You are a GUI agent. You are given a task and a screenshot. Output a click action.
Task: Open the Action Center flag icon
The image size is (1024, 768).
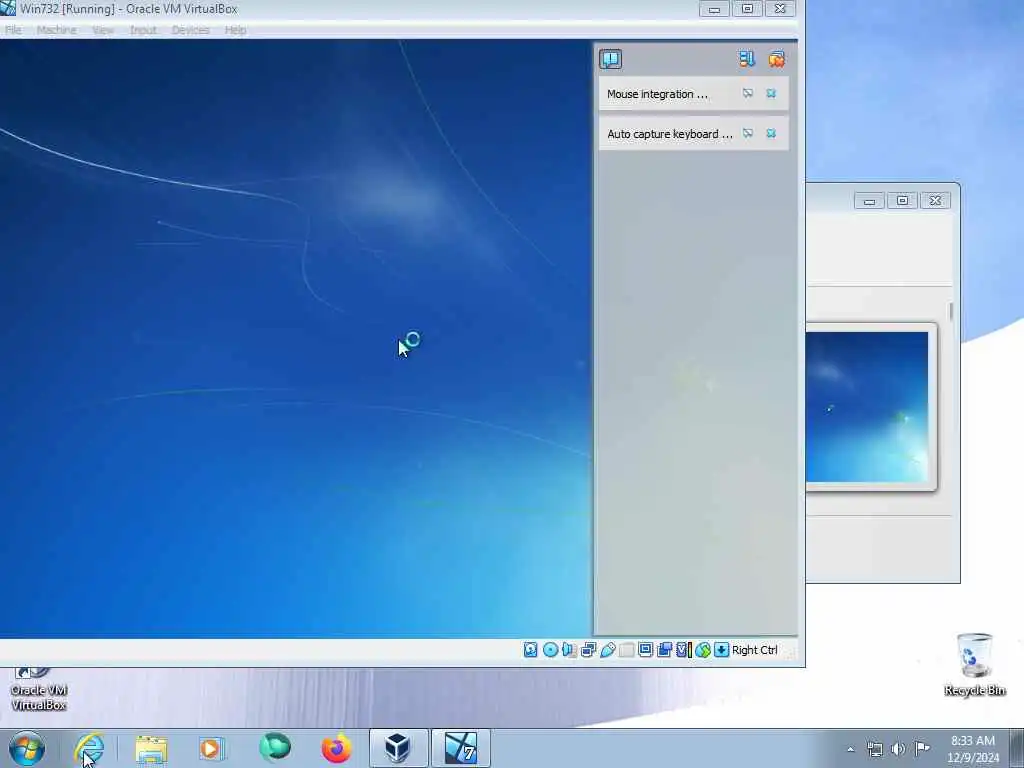click(x=922, y=749)
